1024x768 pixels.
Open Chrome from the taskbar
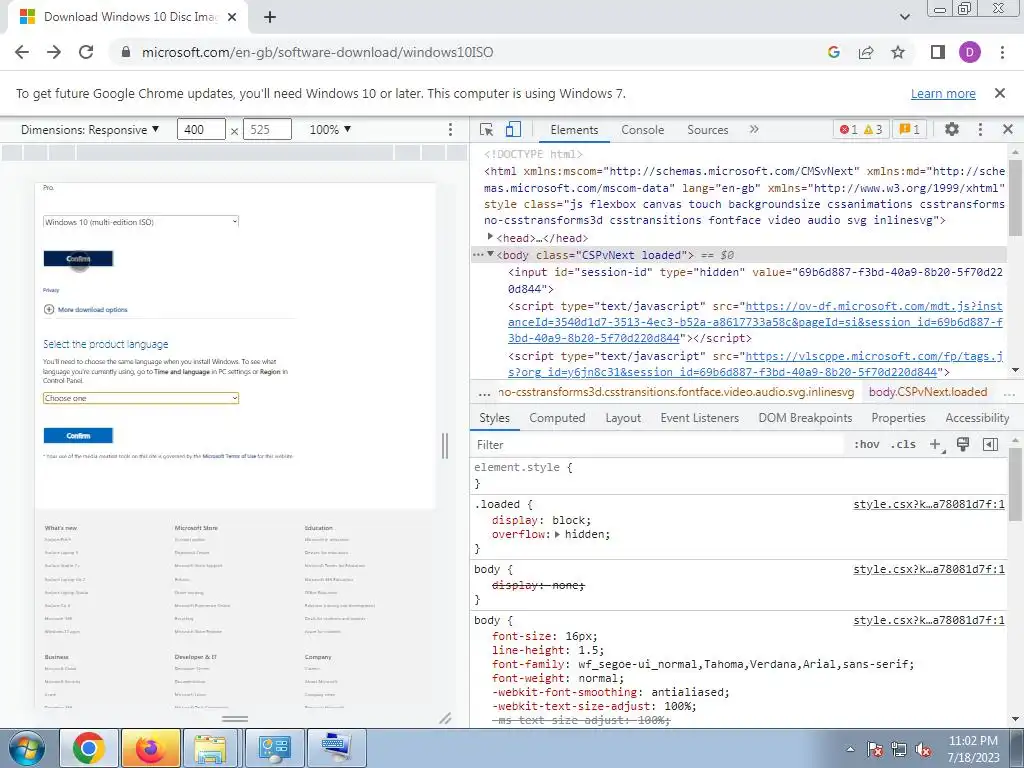89,748
